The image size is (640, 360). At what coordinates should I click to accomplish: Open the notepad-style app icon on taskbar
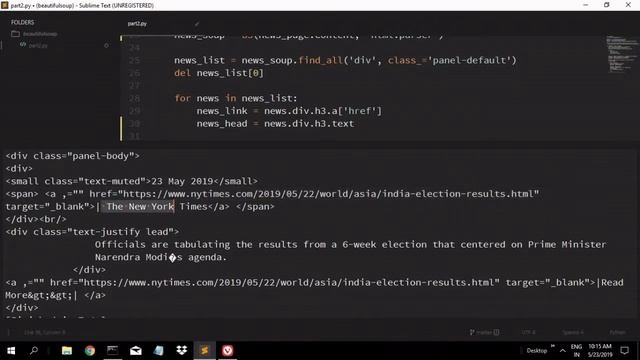pos(158,351)
